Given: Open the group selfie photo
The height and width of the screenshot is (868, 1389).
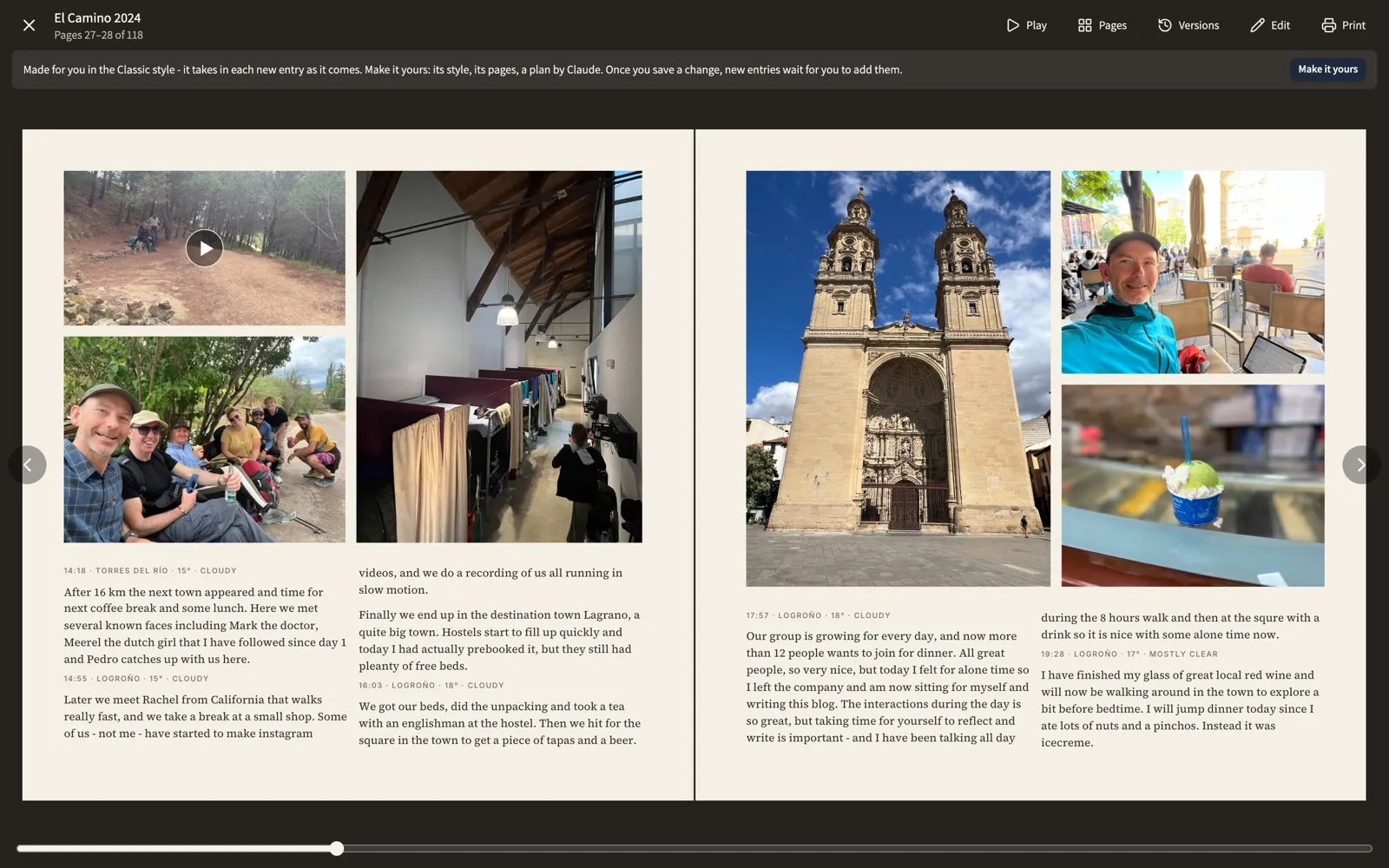Looking at the screenshot, I should point(205,439).
